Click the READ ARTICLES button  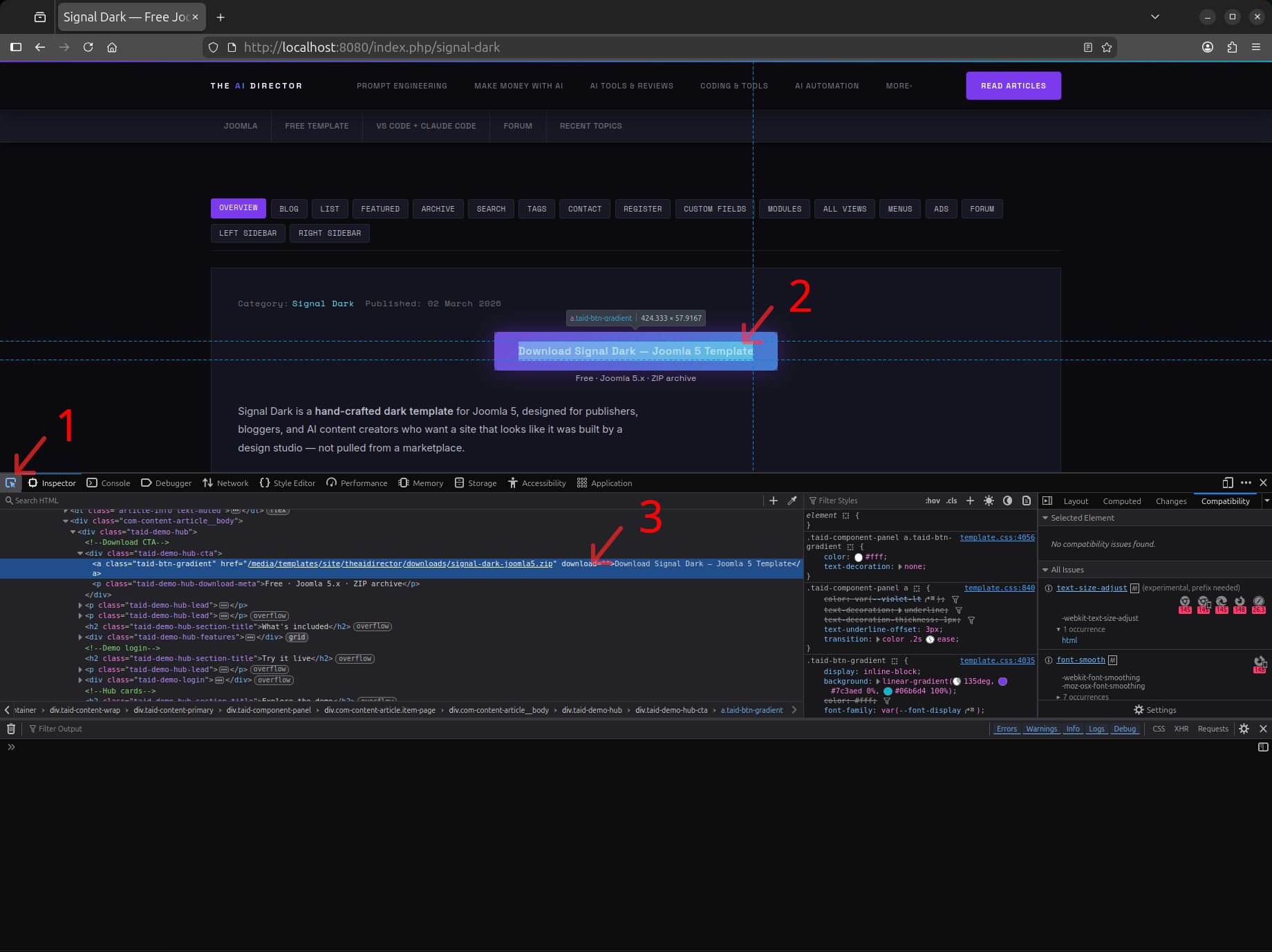(x=1013, y=85)
